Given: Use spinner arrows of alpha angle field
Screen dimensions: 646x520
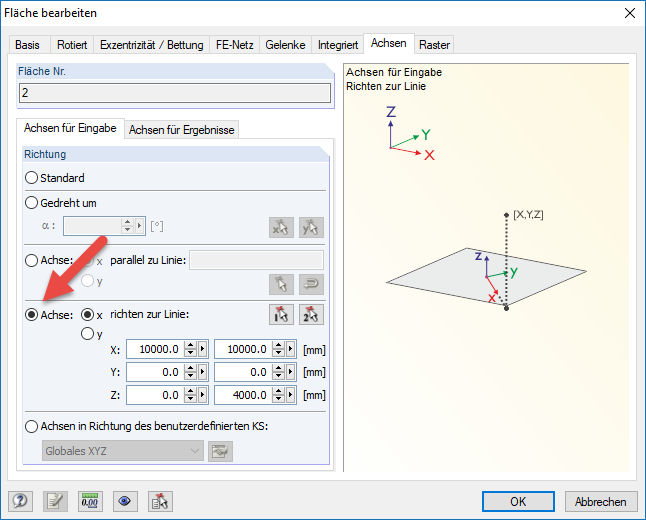Looking at the screenshot, I should (x=127, y=225).
